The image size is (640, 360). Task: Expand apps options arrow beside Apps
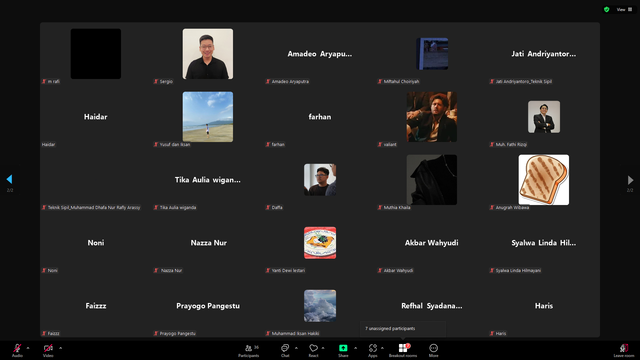click(x=382, y=348)
